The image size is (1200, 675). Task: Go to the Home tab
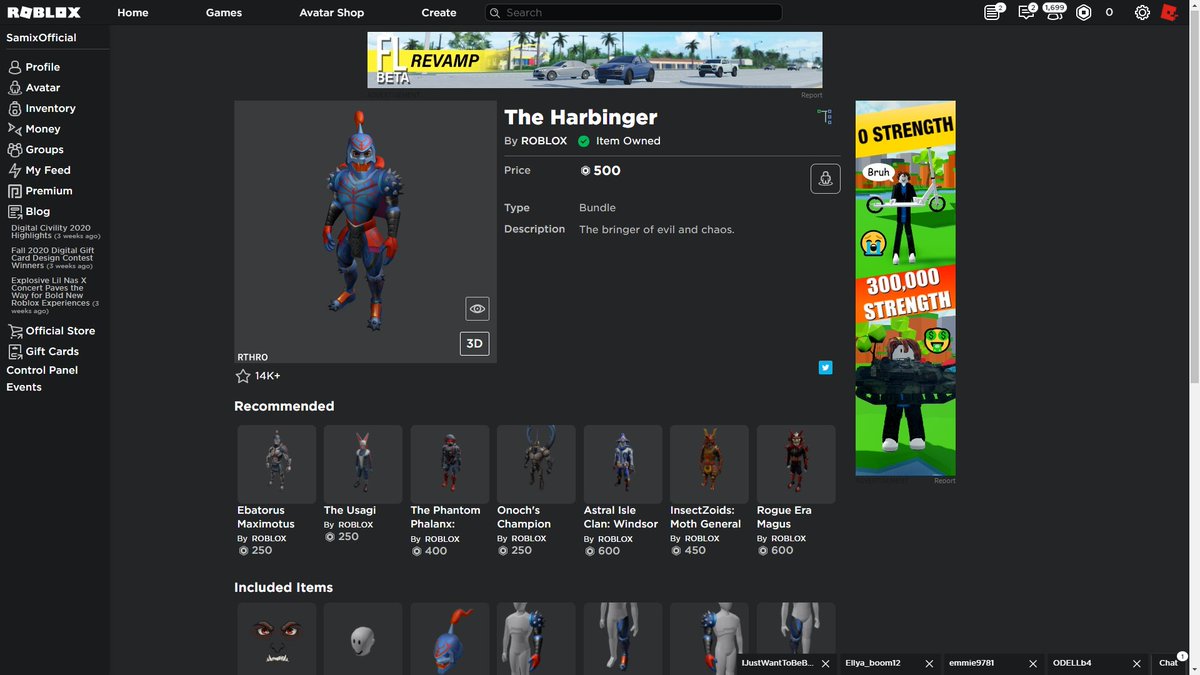(133, 13)
